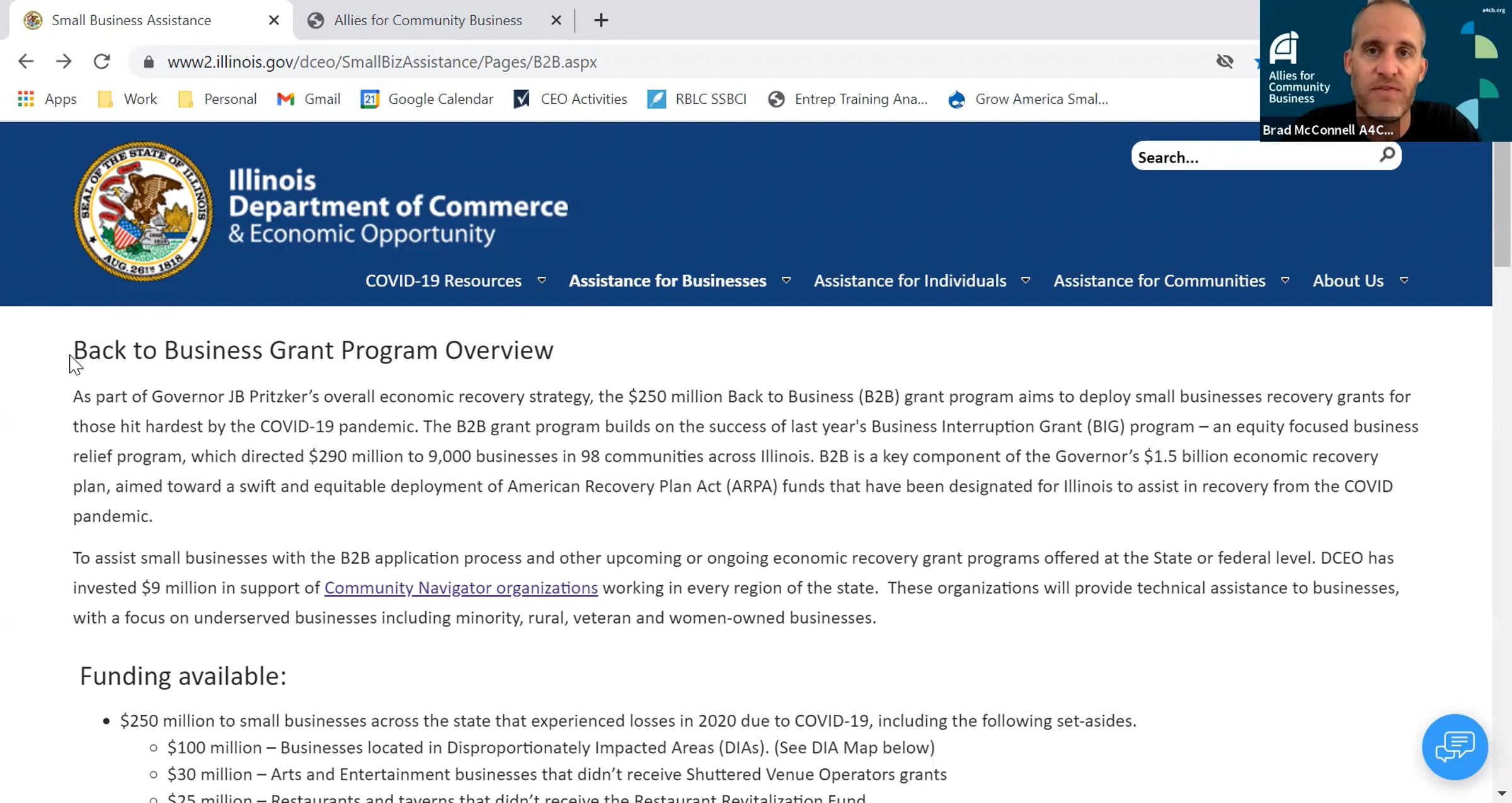The image size is (1512, 803).
Task: Open a new browser tab
Action: [x=600, y=20]
